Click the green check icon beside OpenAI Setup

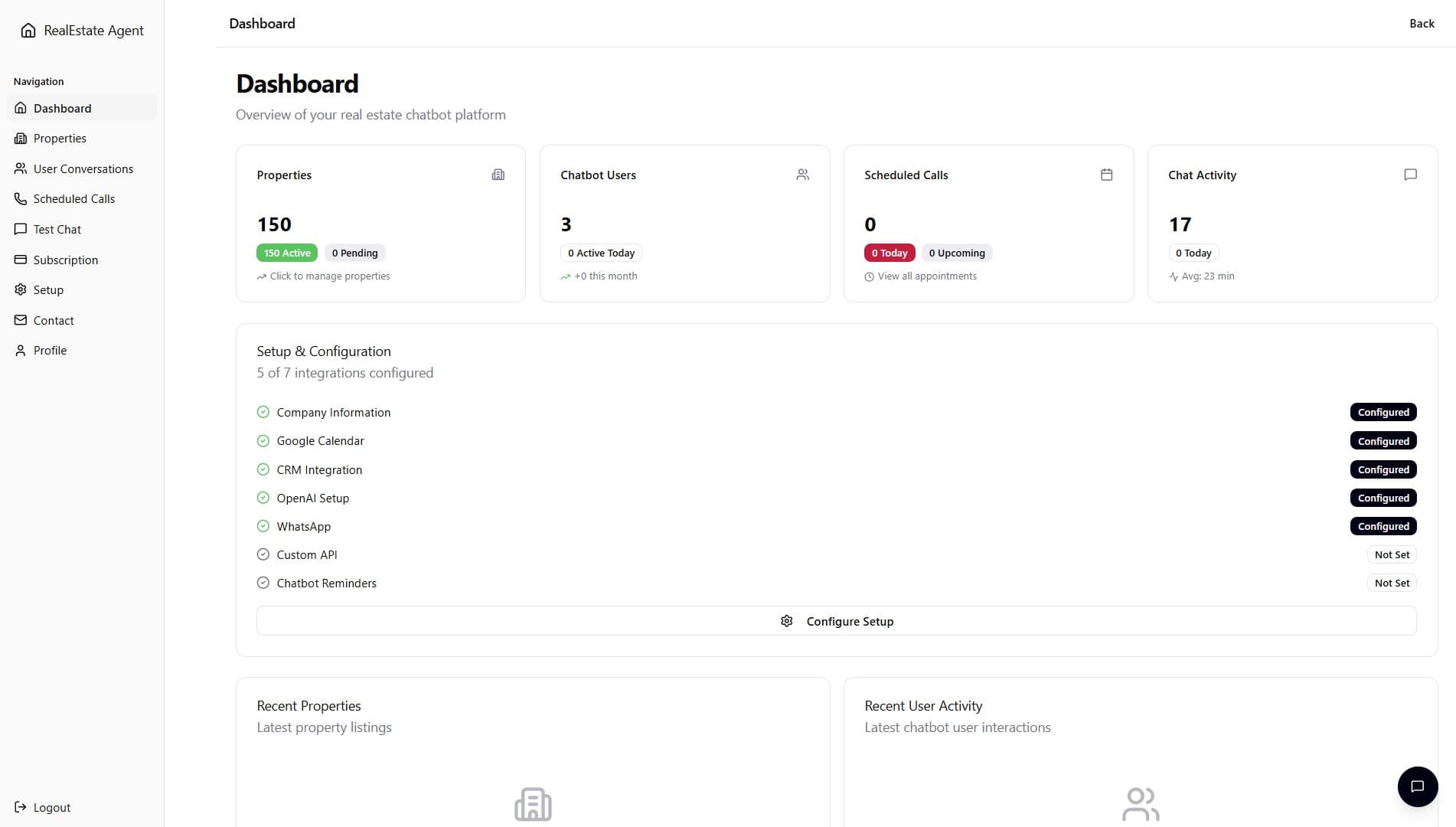click(263, 498)
